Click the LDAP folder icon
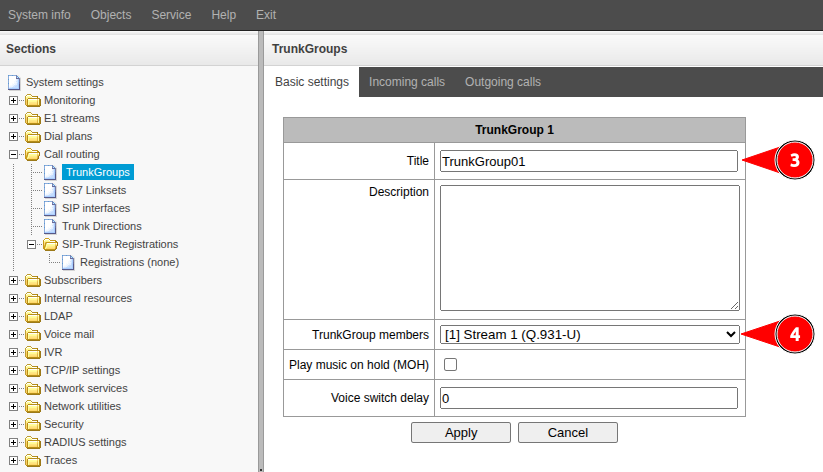This screenshot has height=472, width=823. pyautogui.click(x=33, y=317)
